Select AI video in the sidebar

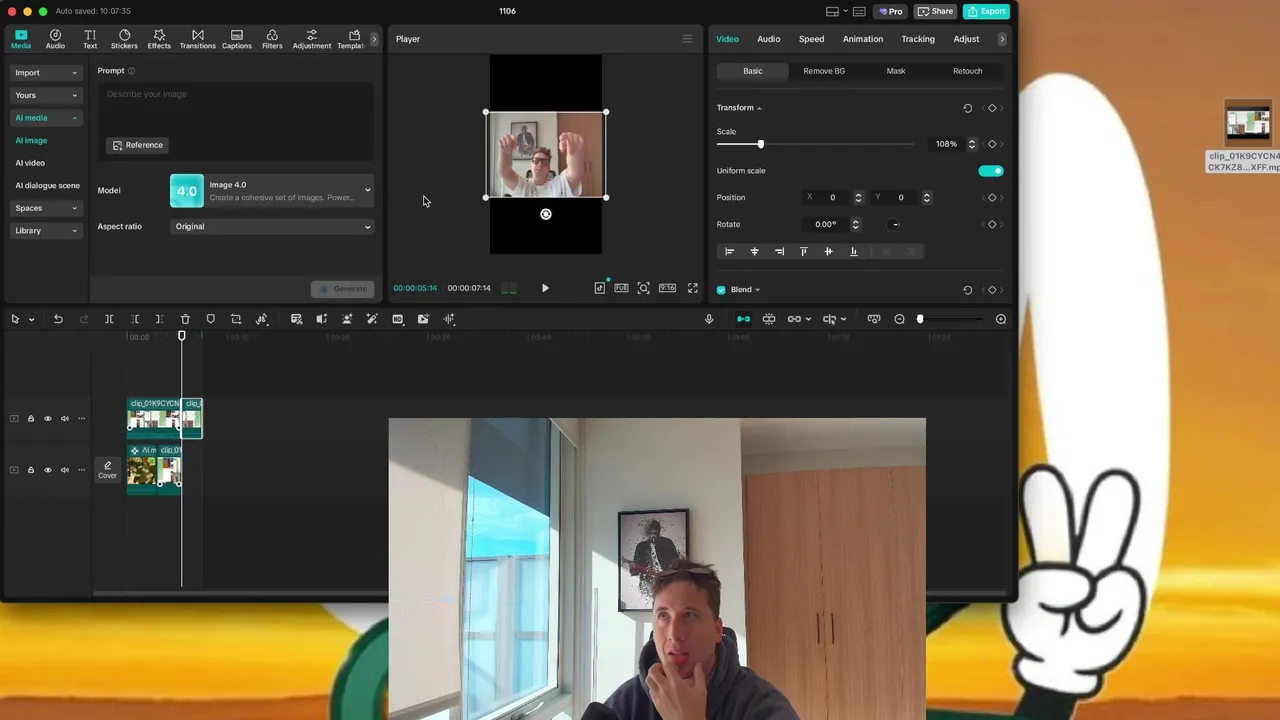point(30,163)
